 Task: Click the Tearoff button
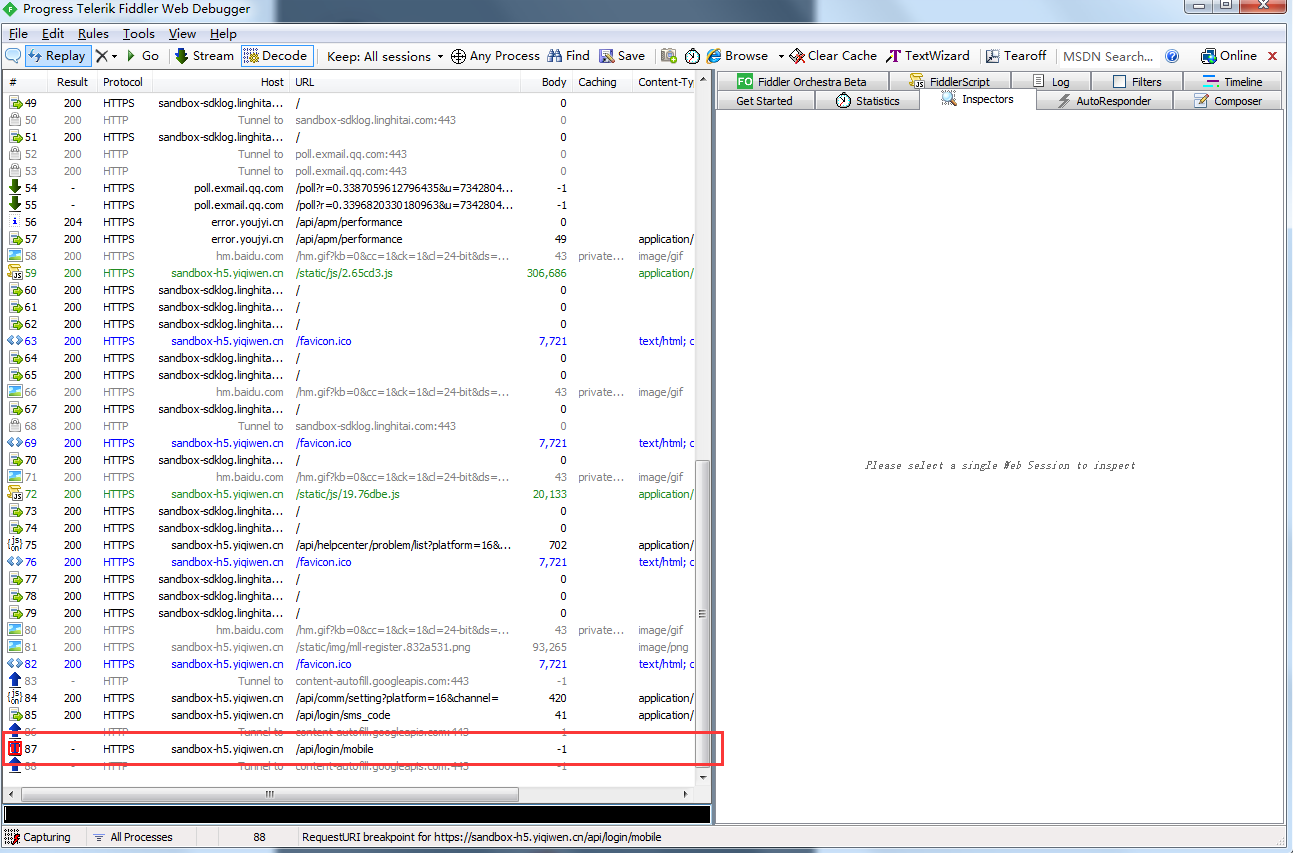click(x=1016, y=56)
